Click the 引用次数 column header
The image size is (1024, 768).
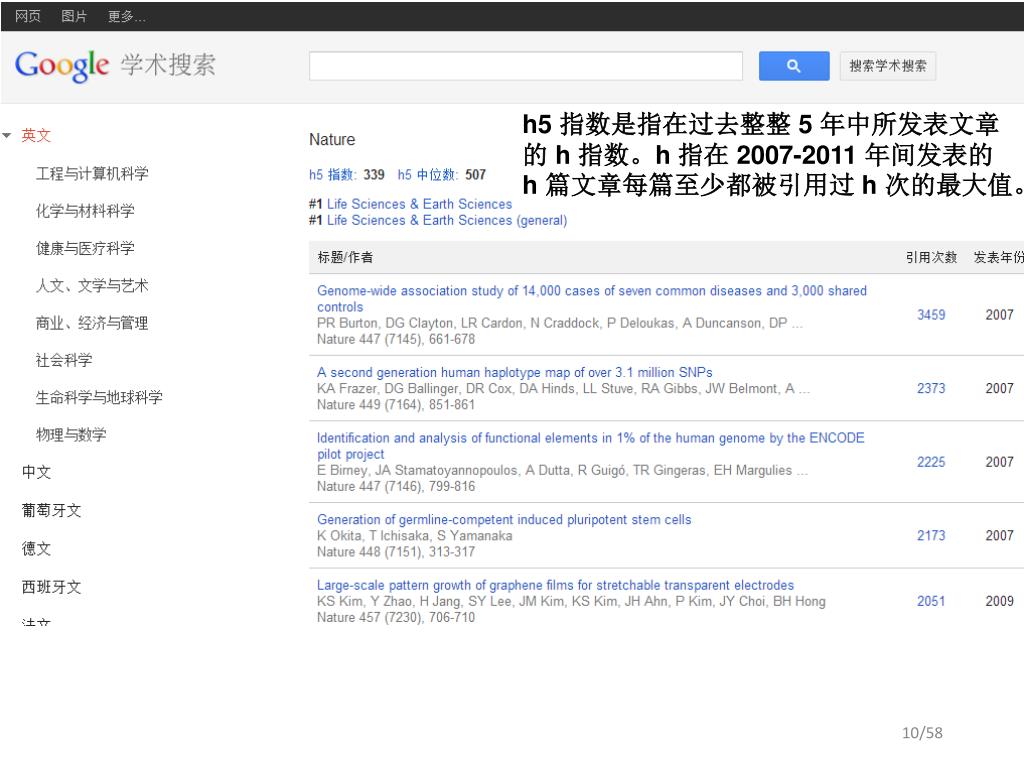point(931,257)
